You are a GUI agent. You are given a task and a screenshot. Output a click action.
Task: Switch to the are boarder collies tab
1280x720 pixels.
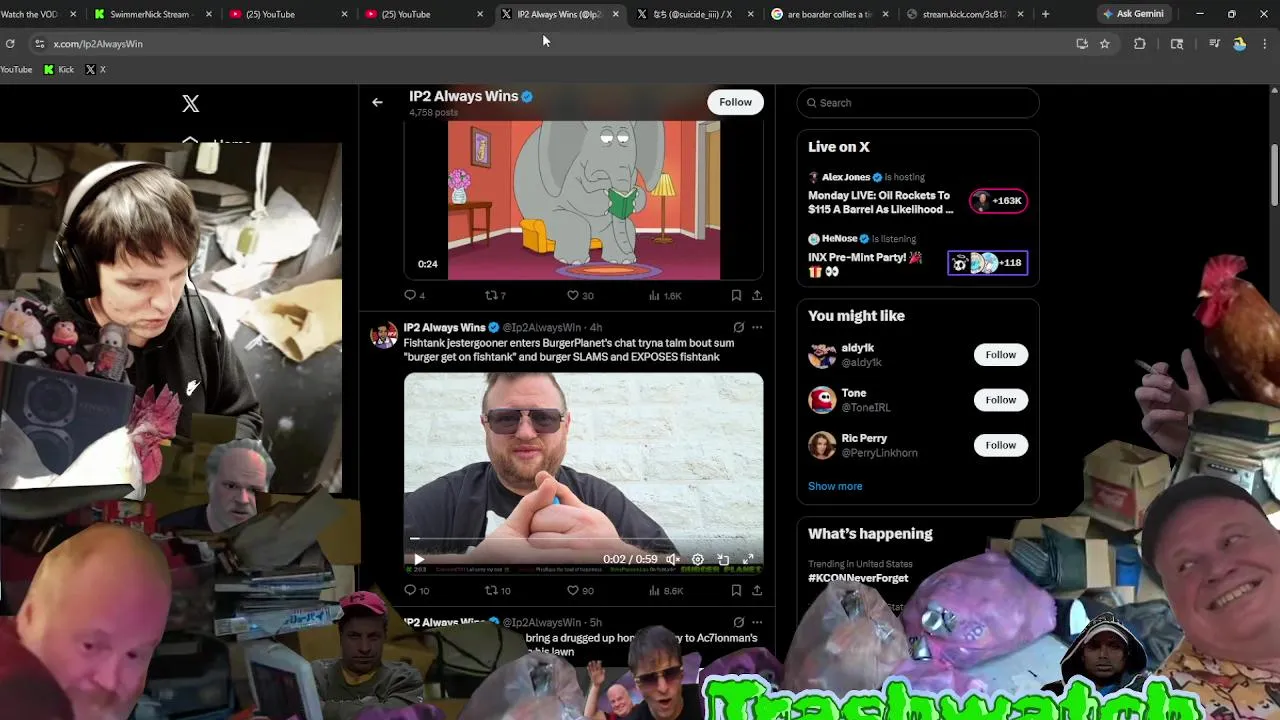828,14
